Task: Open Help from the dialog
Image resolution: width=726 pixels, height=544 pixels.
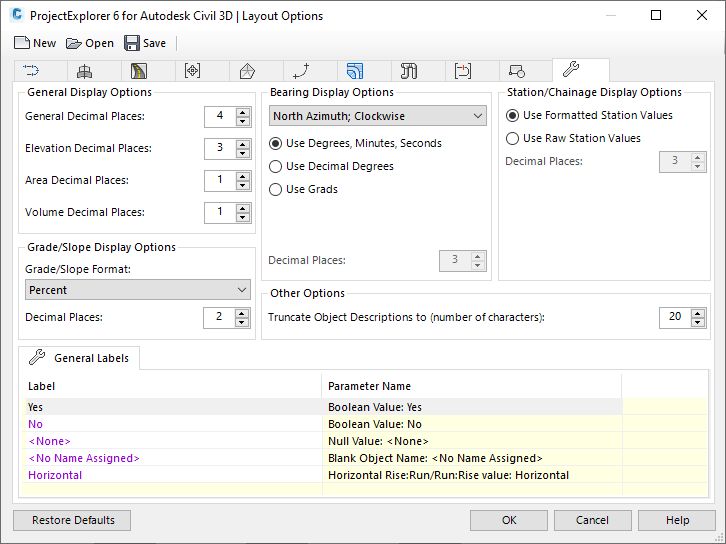Action: click(x=677, y=520)
